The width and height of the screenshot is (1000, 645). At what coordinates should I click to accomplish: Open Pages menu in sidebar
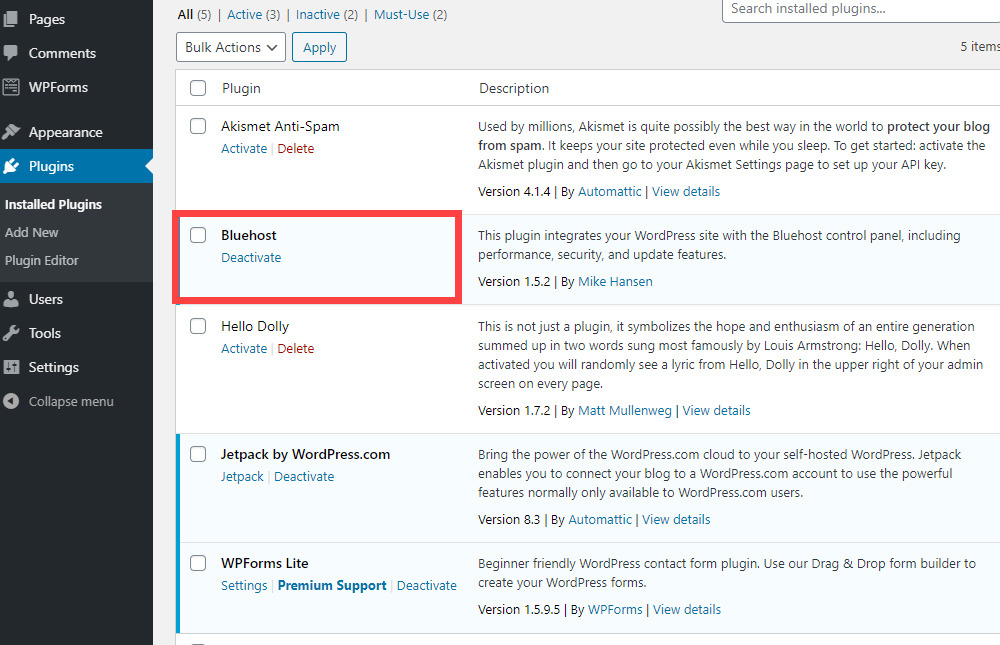click(x=47, y=19)
